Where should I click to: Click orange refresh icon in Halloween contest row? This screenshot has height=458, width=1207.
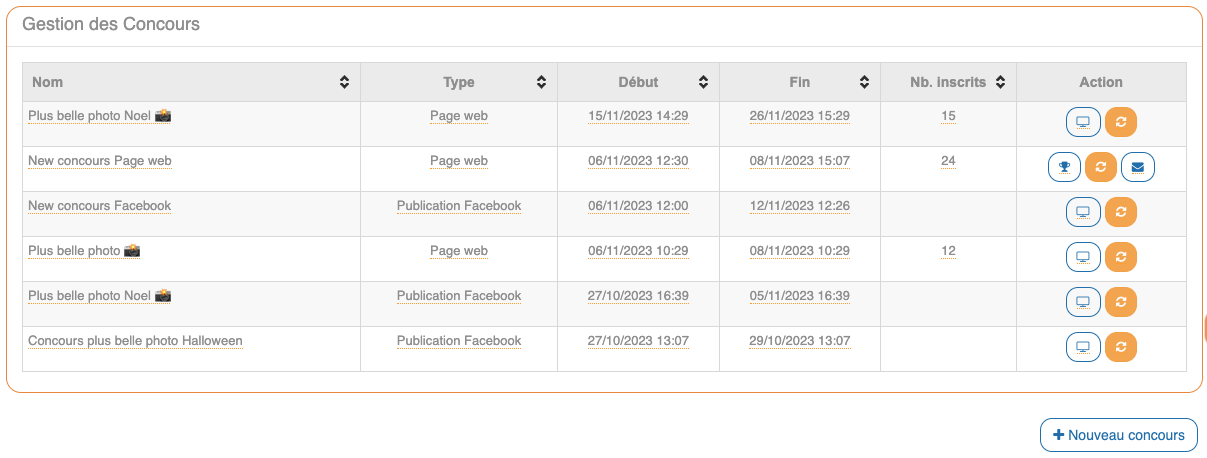1121,347
